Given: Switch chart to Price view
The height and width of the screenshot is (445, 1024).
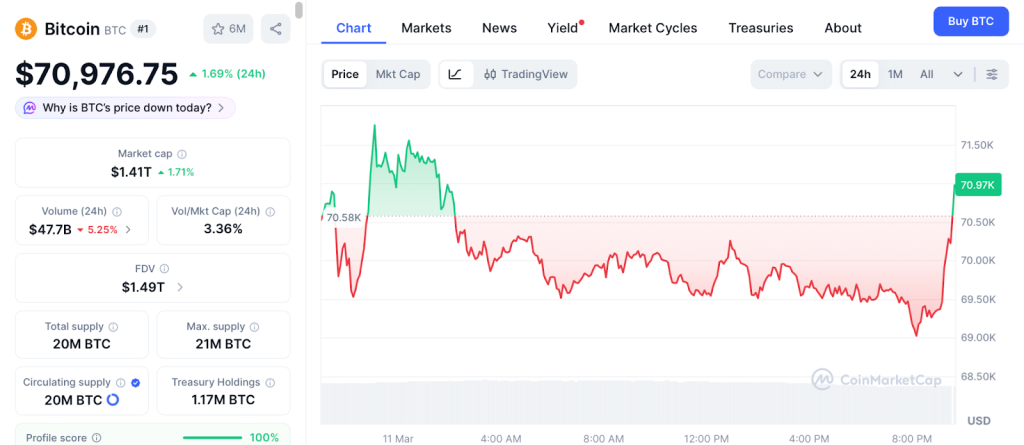Looking at the screenshot, I should click(345, 74).
